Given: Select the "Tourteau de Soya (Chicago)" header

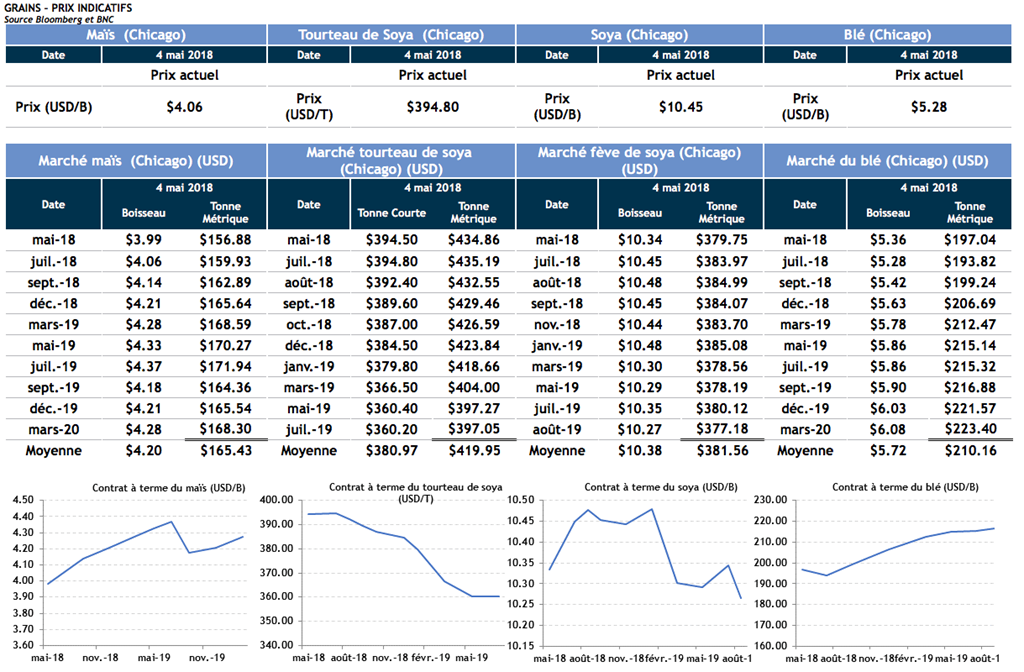Looking at the screenshot, I should coord(391,35).
